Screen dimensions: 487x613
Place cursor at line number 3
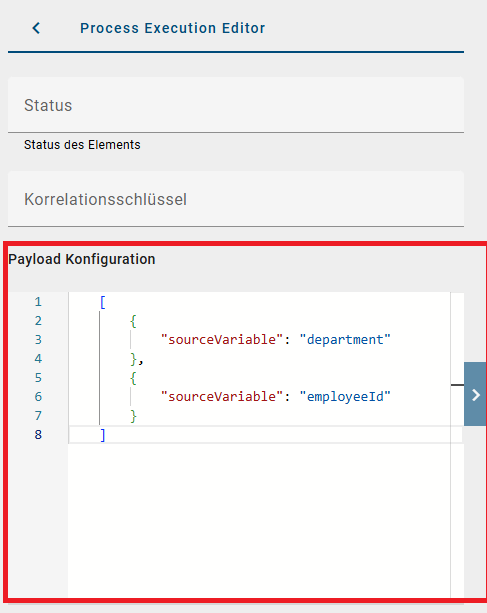(38, 340)
